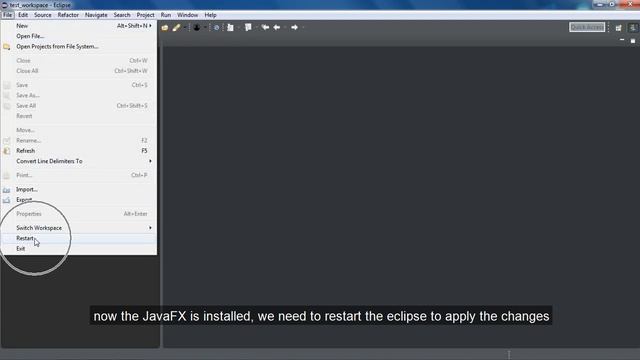
Task: Click the greyed Revert entry
Action: coord(79,116)
